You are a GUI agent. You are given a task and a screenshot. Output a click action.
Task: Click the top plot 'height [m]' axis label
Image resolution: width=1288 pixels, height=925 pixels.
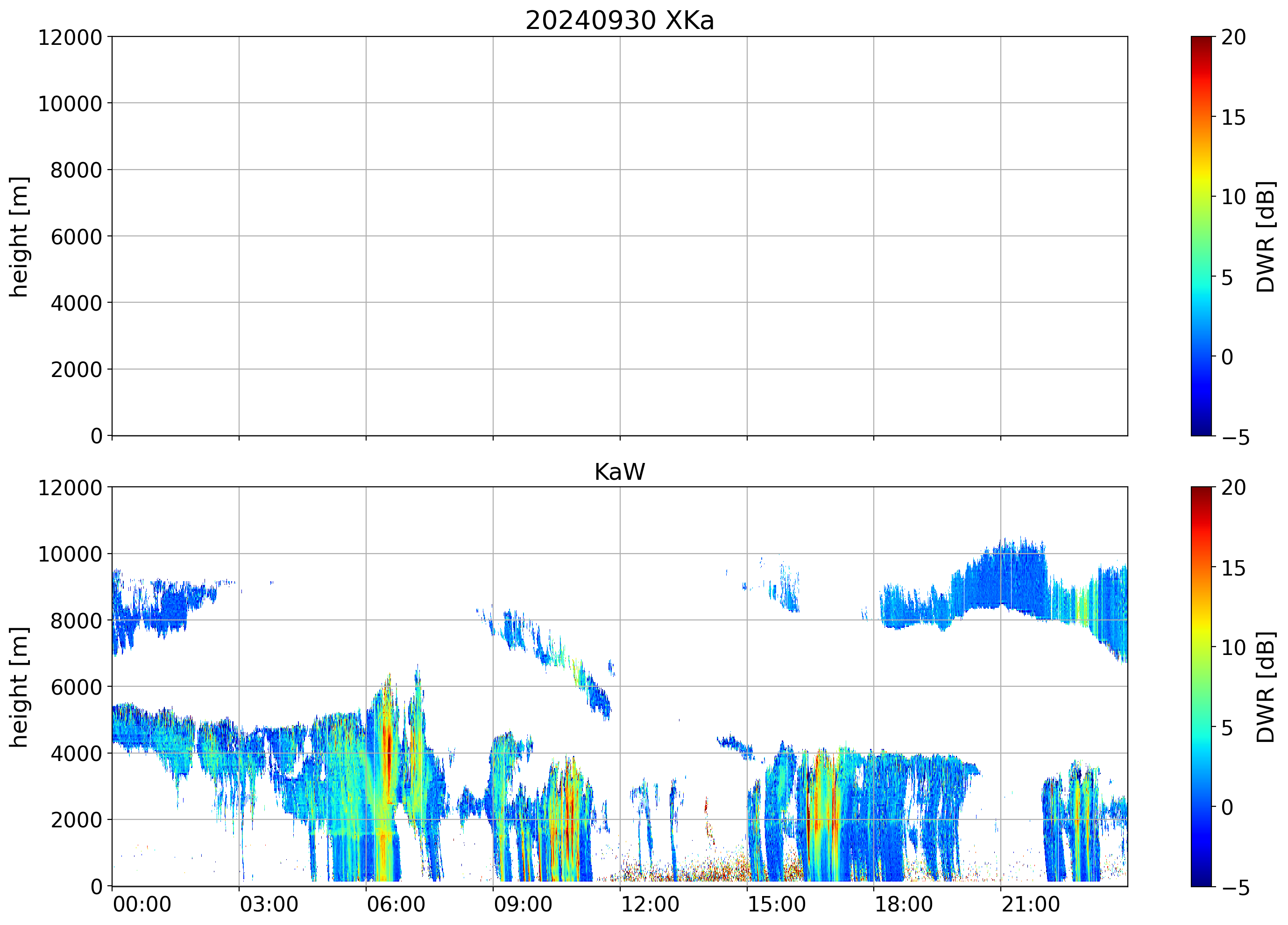coord(19,236)
